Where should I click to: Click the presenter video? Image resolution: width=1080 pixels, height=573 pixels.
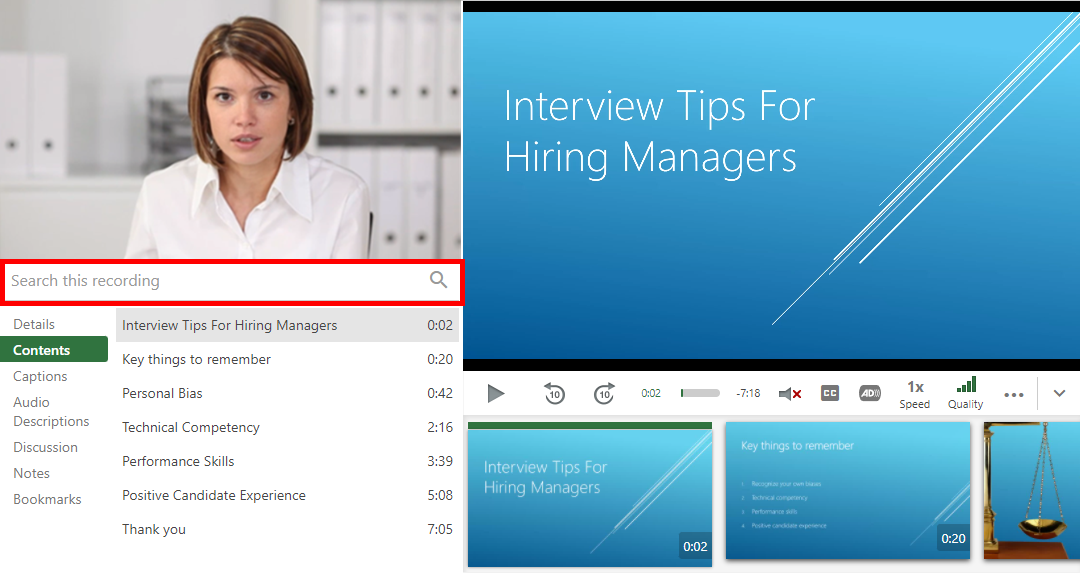231,129
